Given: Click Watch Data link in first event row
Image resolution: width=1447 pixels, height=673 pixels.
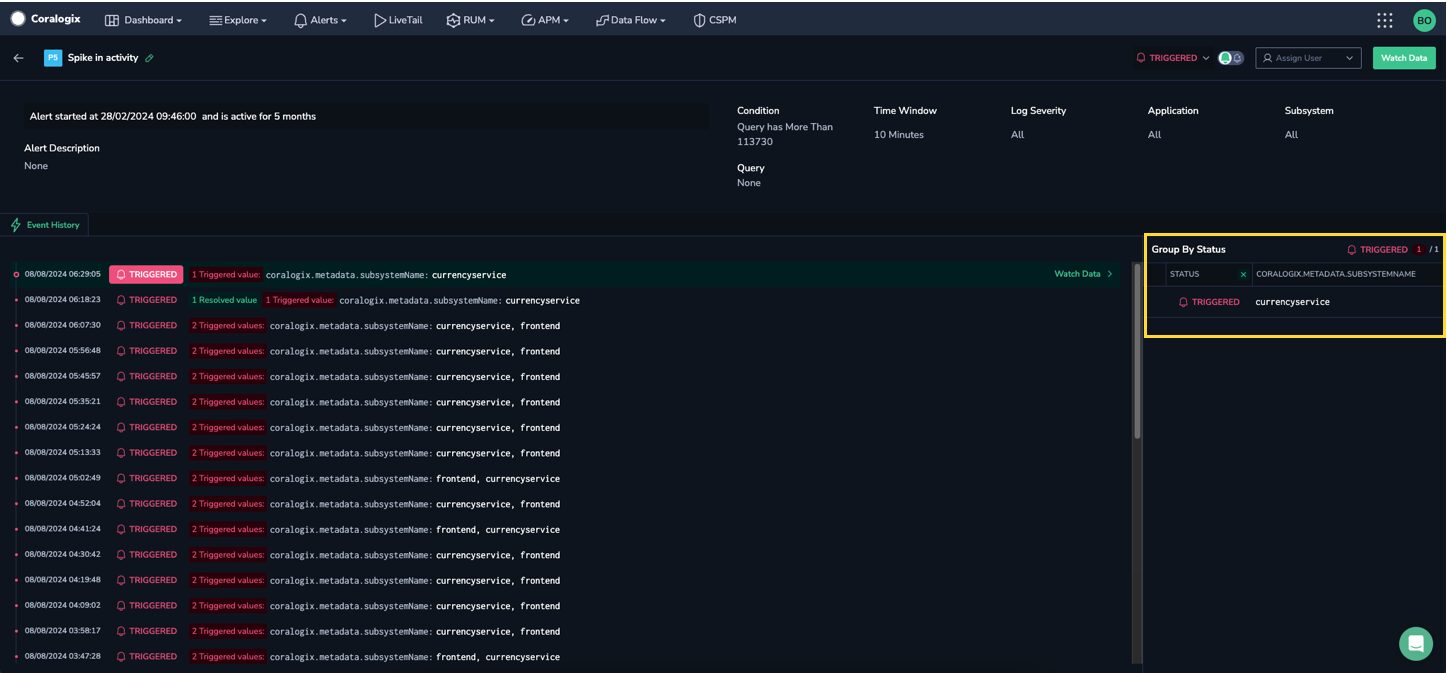Looking at the screenshot, I should tap(1077, 274).
